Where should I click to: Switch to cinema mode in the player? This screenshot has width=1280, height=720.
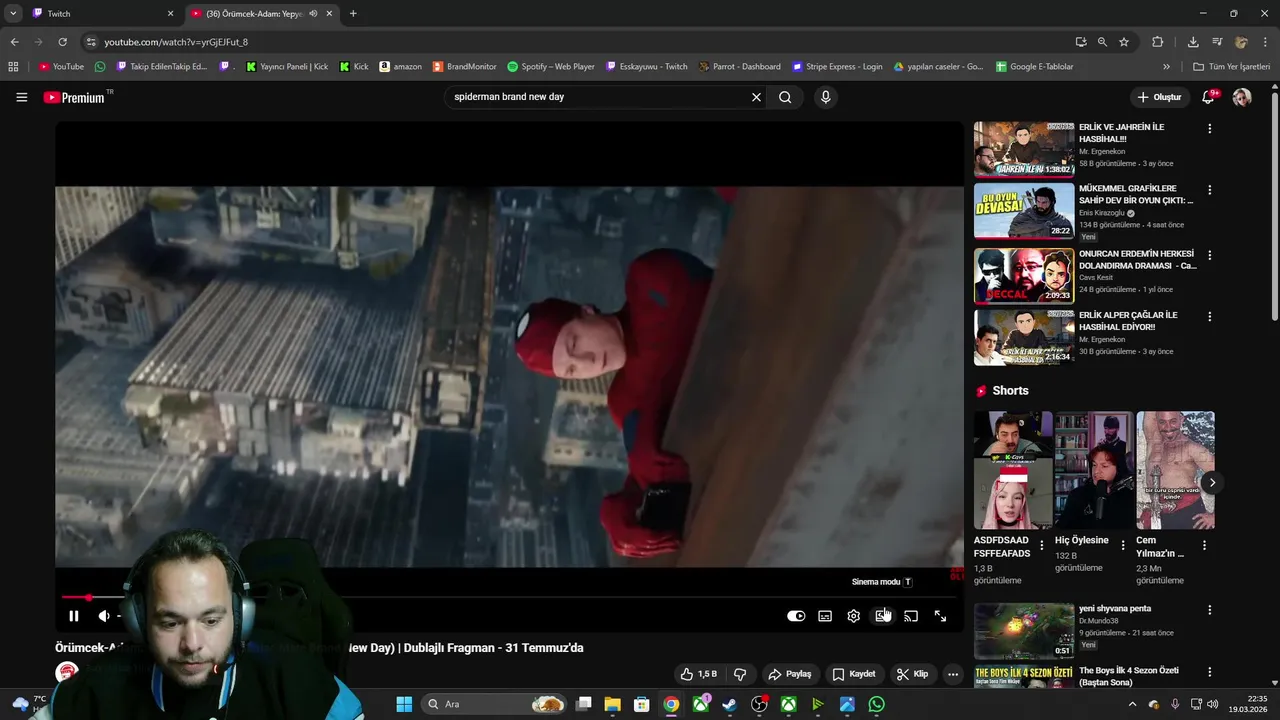882,616
